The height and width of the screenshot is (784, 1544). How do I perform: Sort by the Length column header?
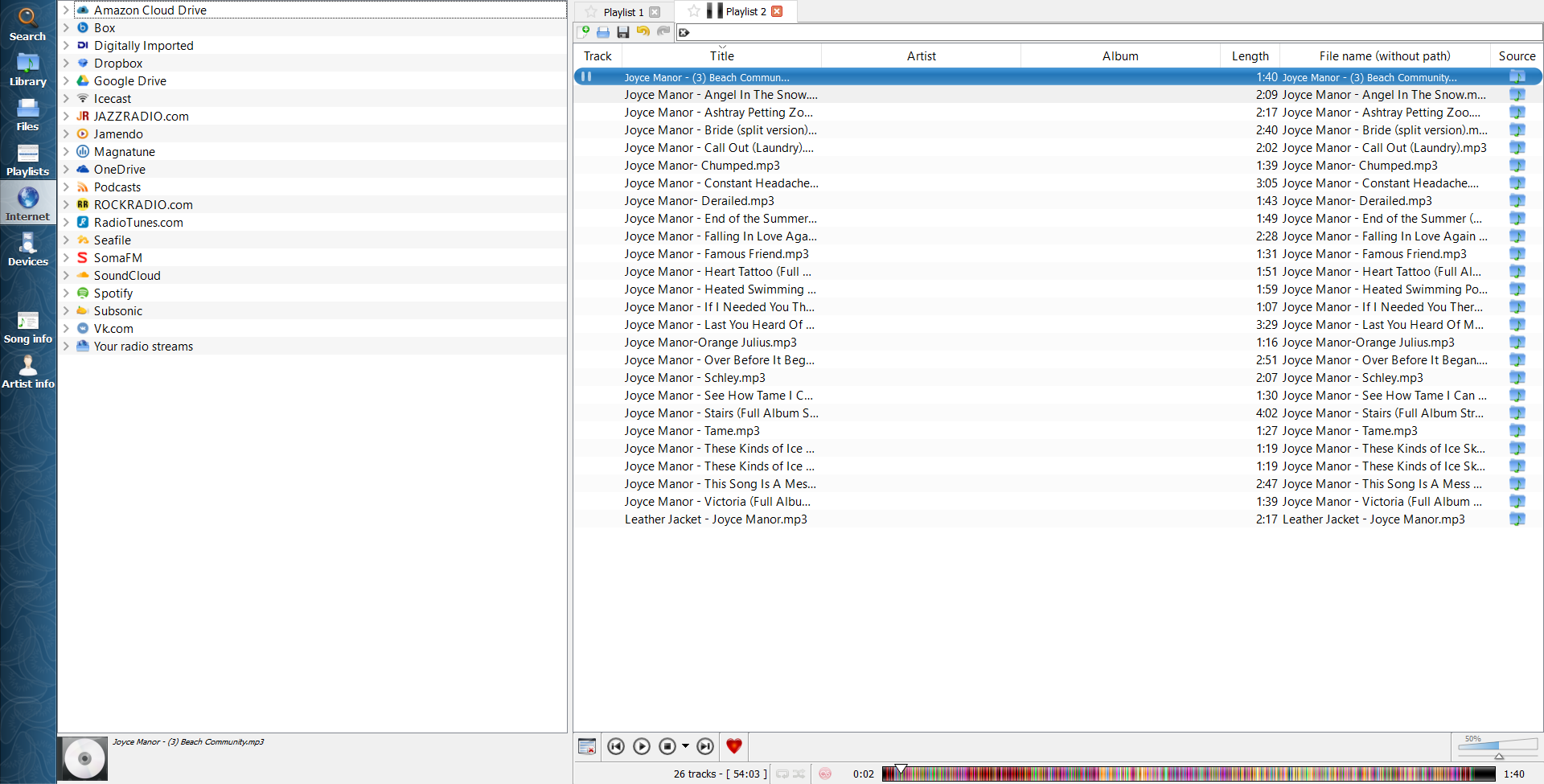click(1250, 56)
